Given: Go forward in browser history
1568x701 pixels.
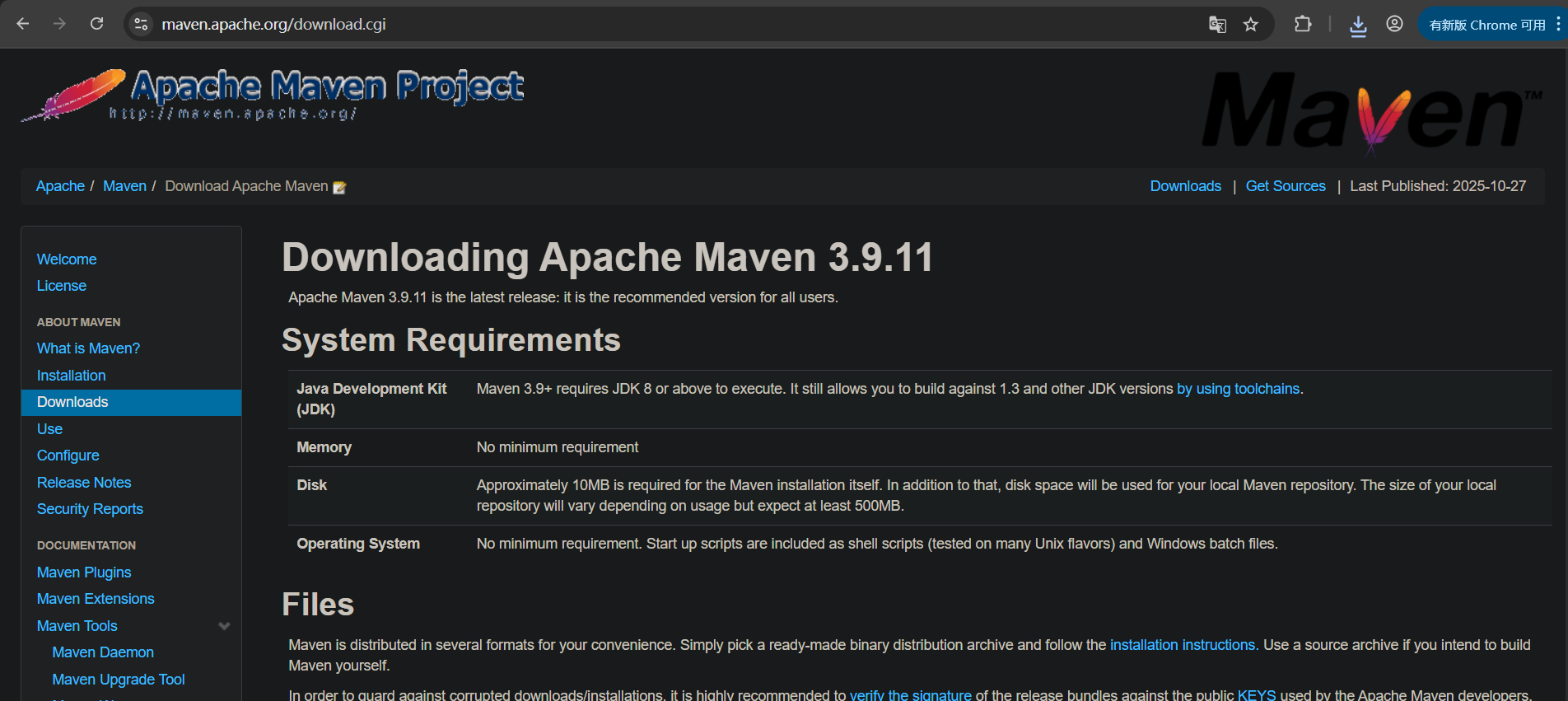Looking at the screenshot, I should pyautogui.click(x=59, y=24).
